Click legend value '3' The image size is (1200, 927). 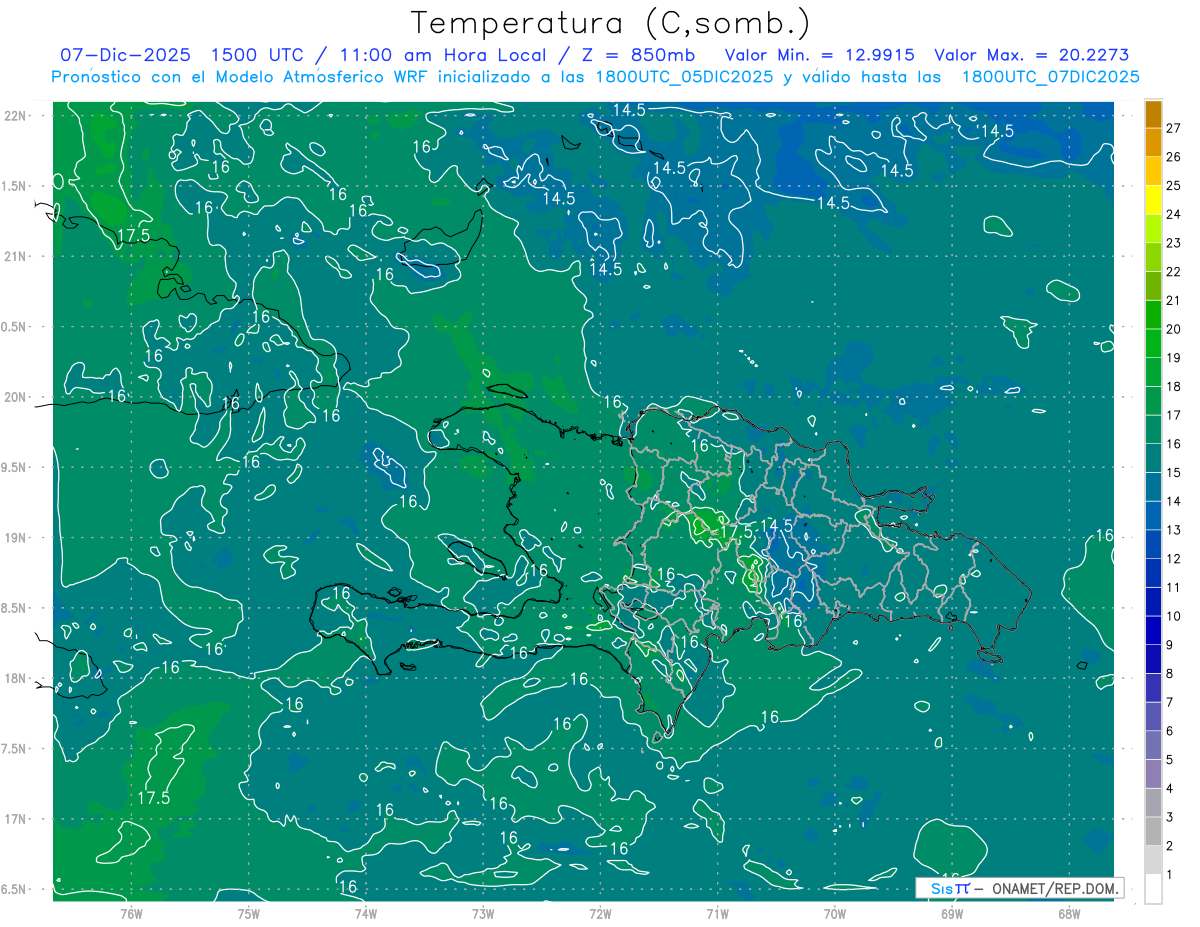[x=1170, y=817]
